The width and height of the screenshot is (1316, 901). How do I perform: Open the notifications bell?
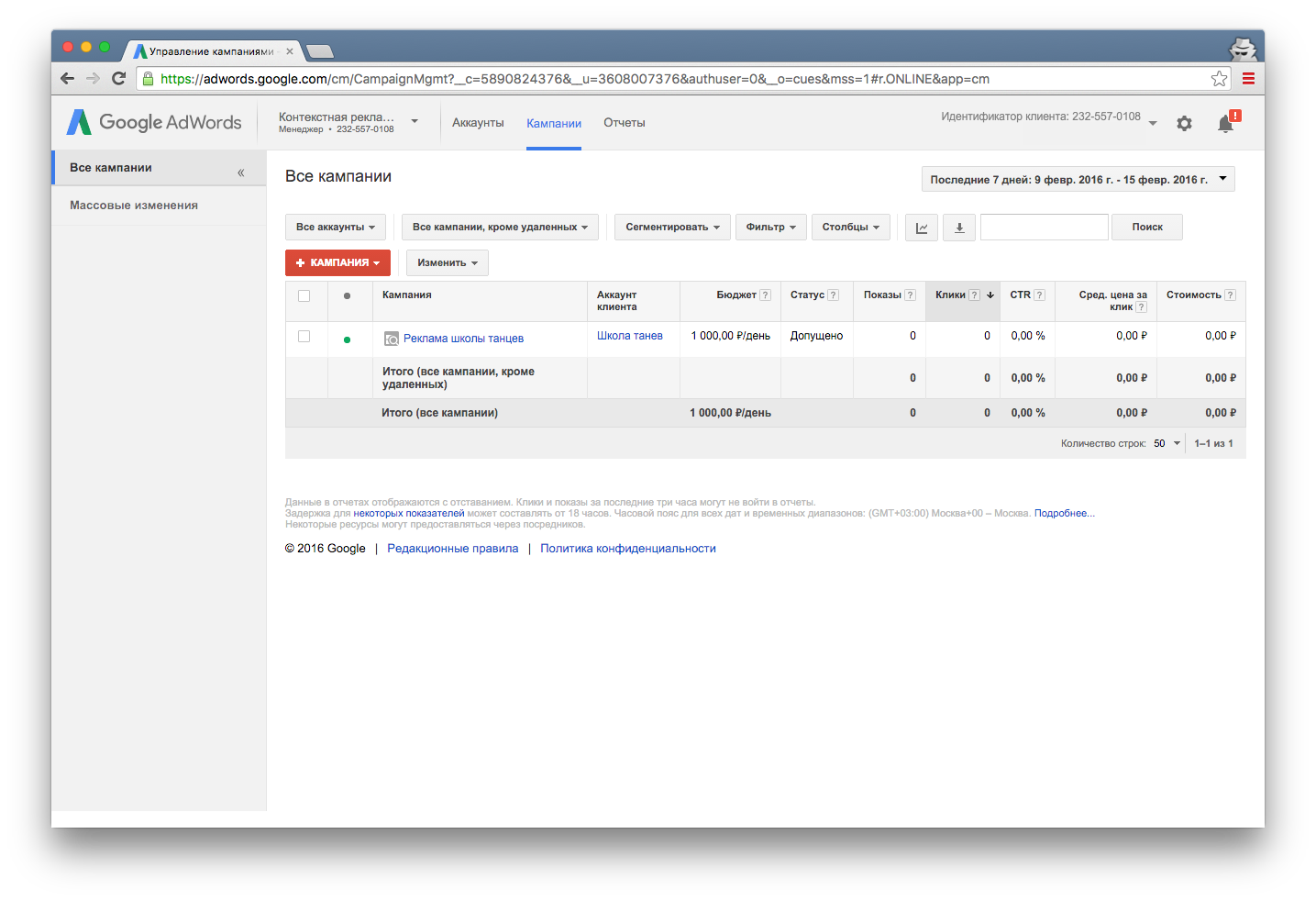click(1225, 124)
